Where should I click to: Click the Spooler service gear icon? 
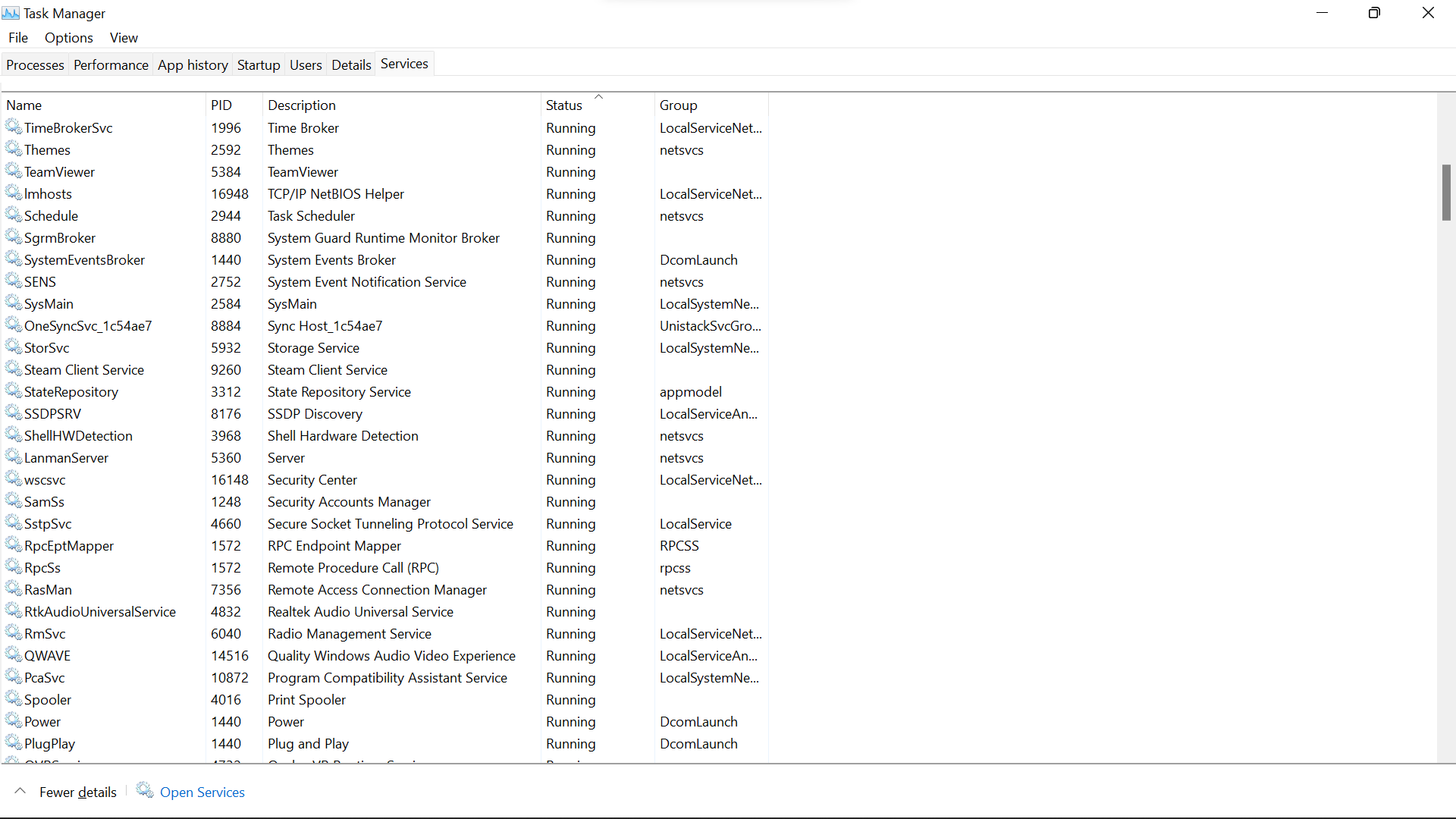[x=14, y=698]
